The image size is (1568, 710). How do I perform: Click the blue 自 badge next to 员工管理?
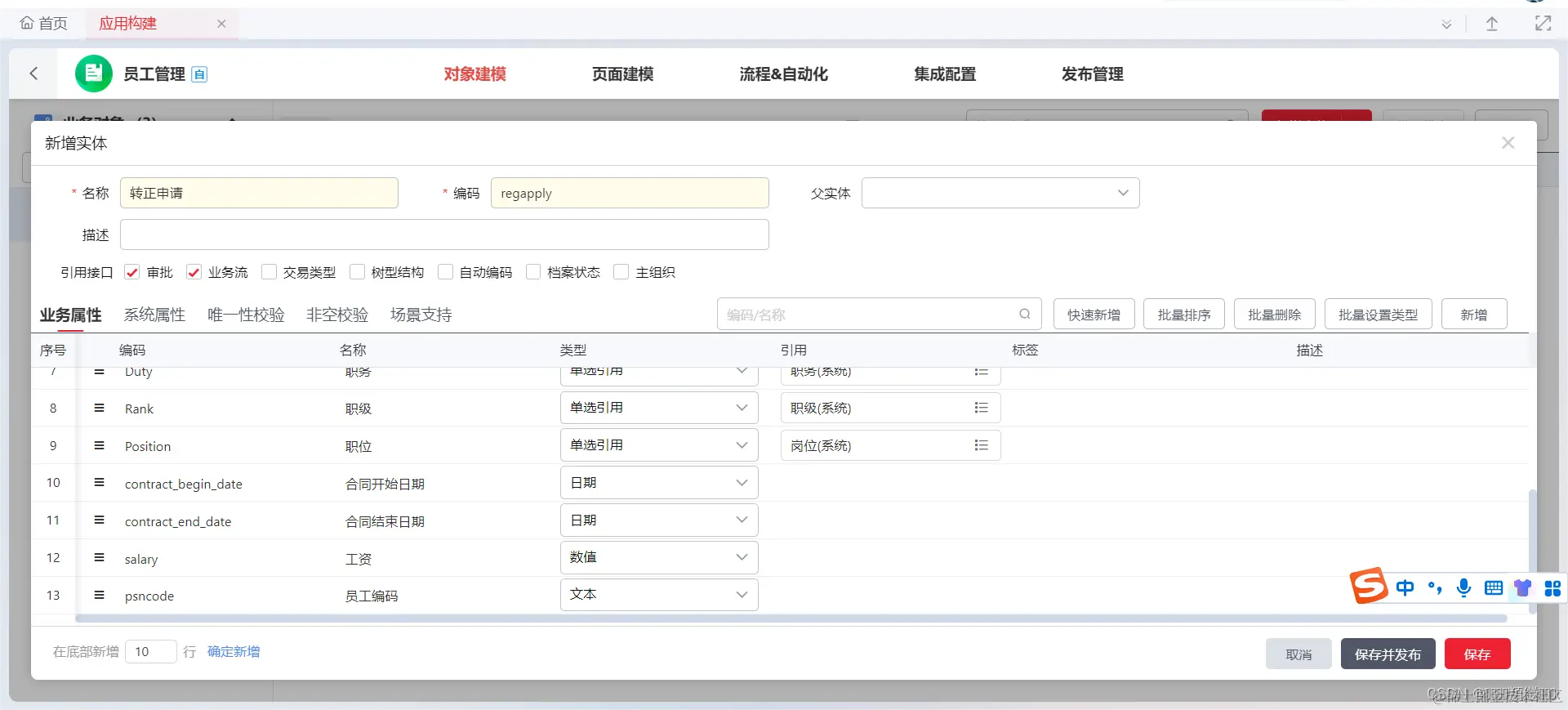pyautogui.click(x=199, y=74)
